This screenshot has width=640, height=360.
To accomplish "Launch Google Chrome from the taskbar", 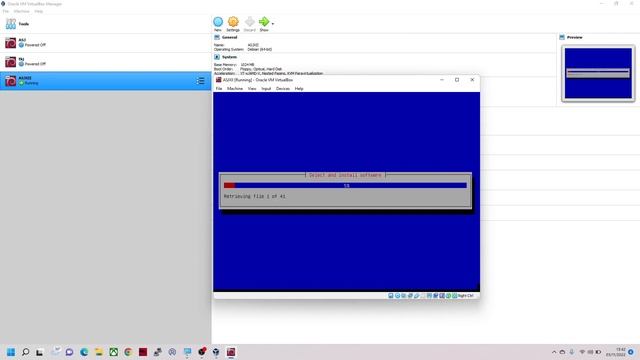I will coord(128,352).
